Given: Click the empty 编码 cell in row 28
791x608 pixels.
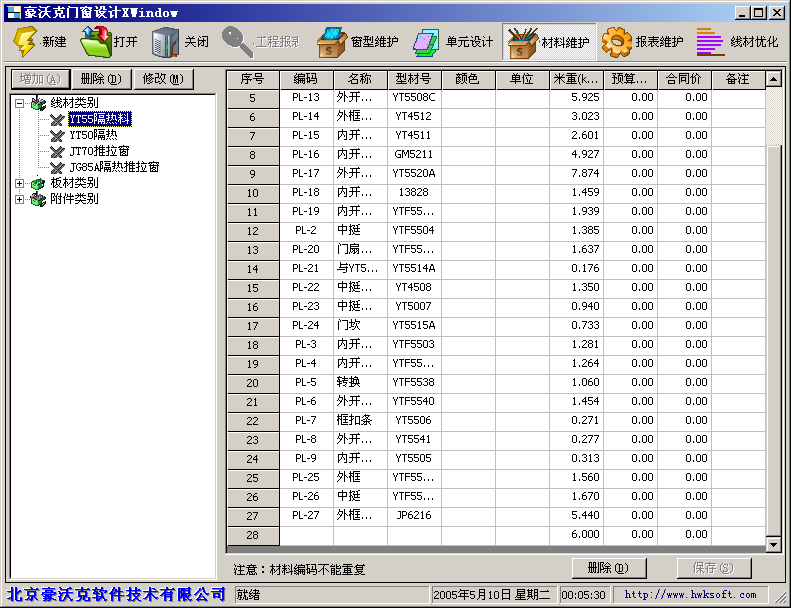Looking at the screenshot, I should [306, 534].
